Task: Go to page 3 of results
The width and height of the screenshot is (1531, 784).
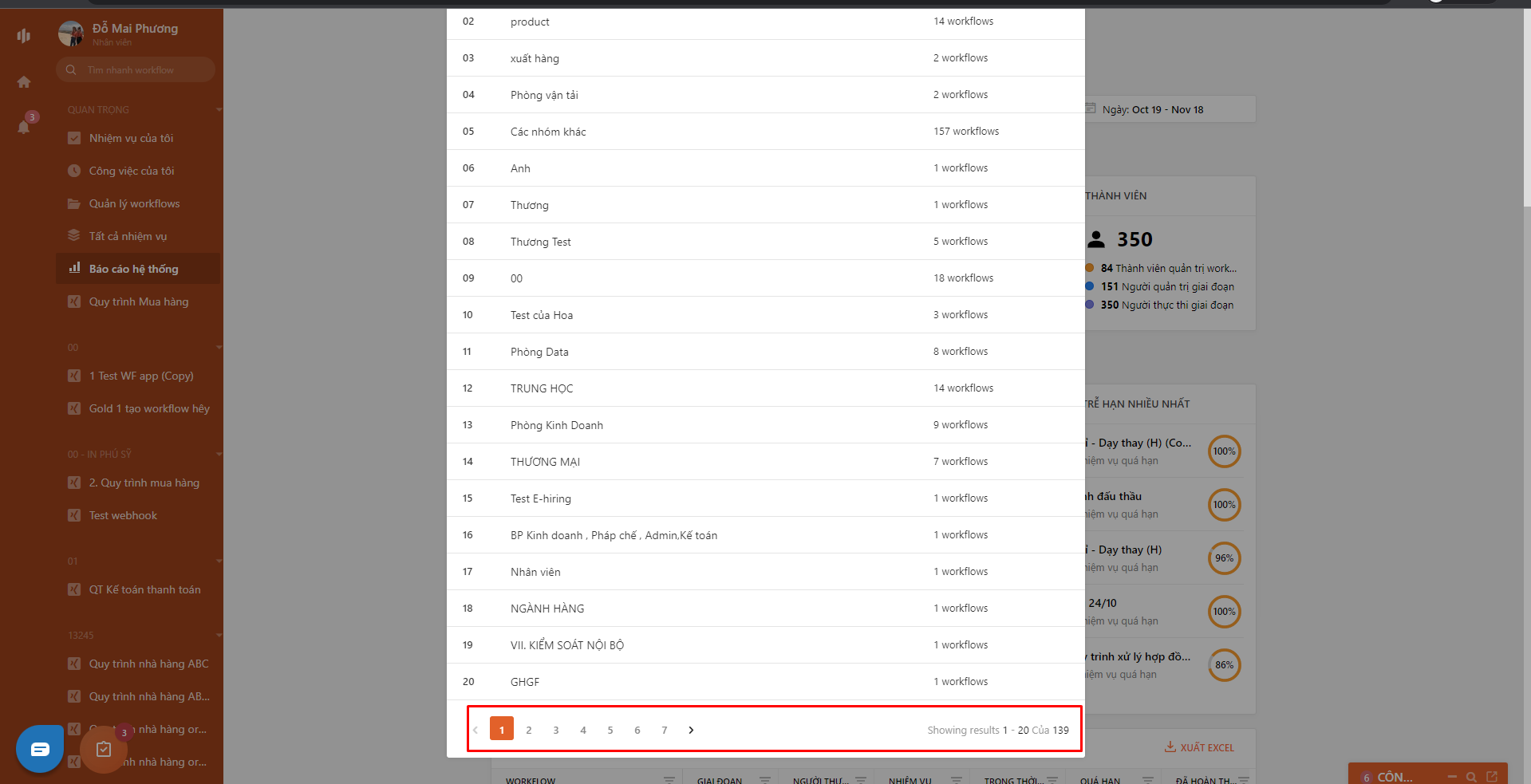Action: point(556,730)
